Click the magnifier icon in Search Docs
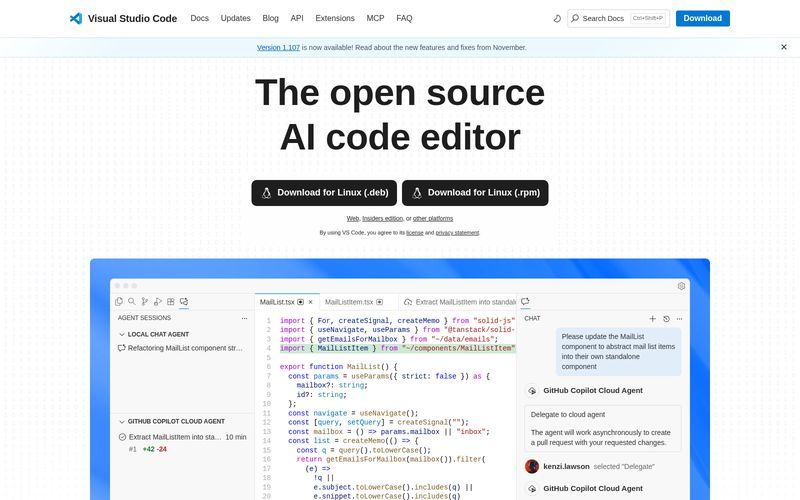800x500 pixels. pyautogui.click(x=575, y=18)
